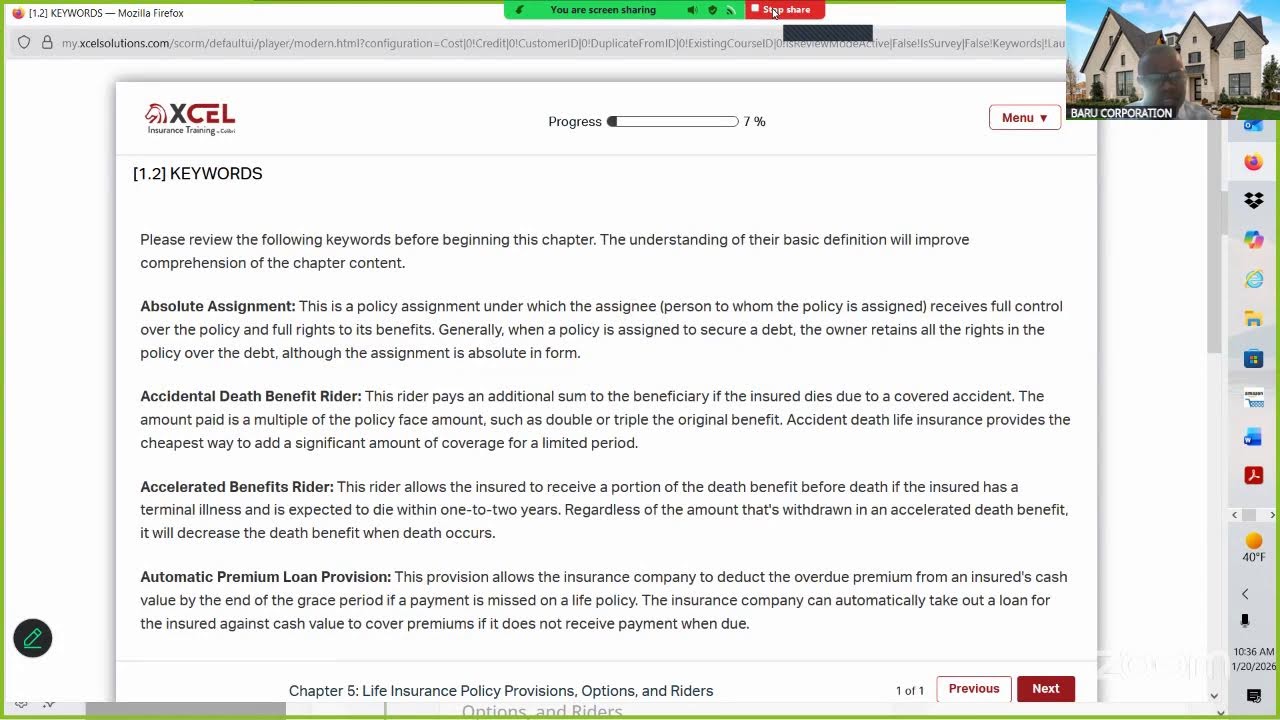
Task: Expand hidden system tray icons chevron
Action: point(1246,594)
